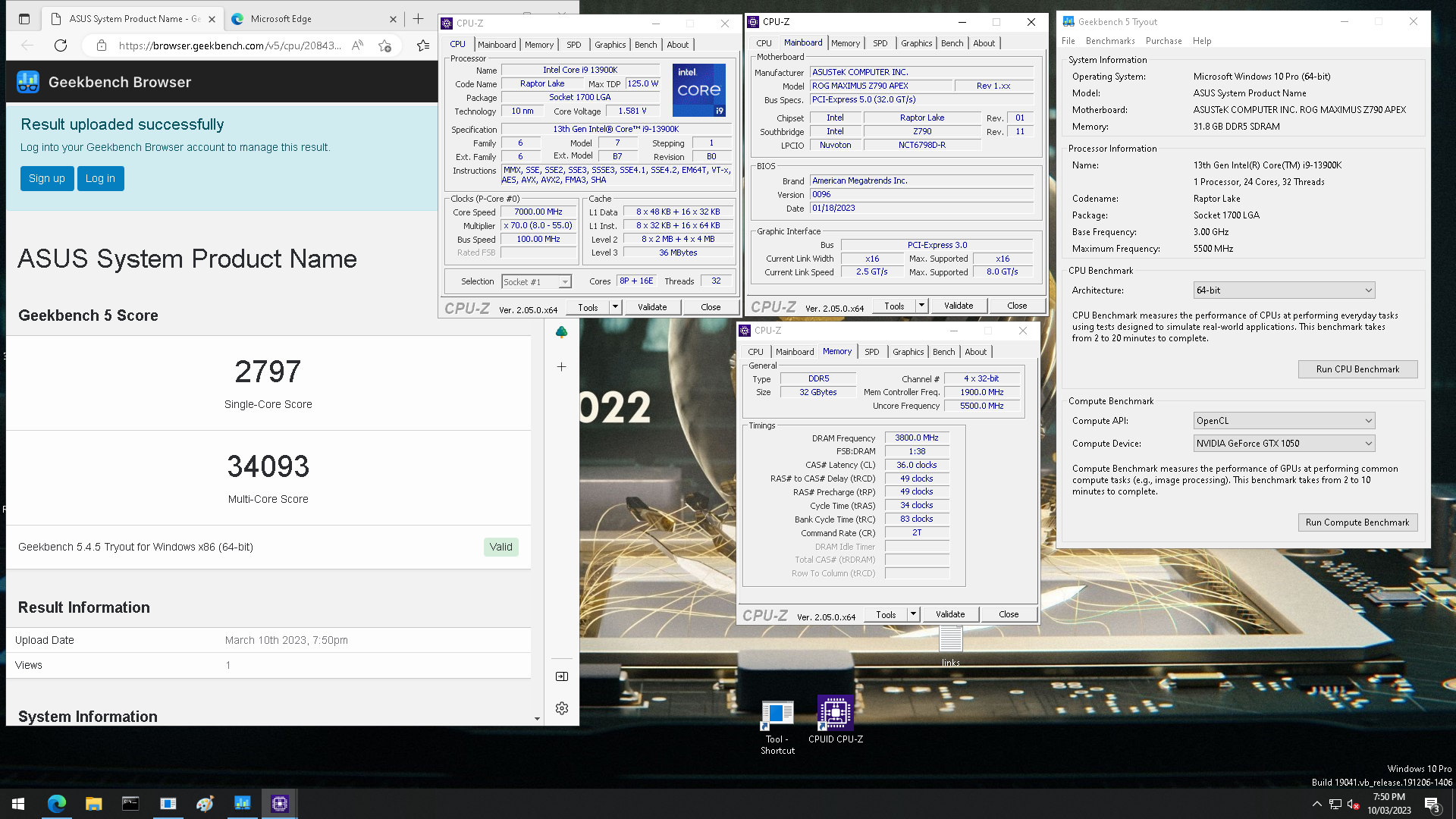This screenshot has height=819, width=1456.
Task: Click the scroll down arrow on Geekbench page
Action: click(537, 719)
